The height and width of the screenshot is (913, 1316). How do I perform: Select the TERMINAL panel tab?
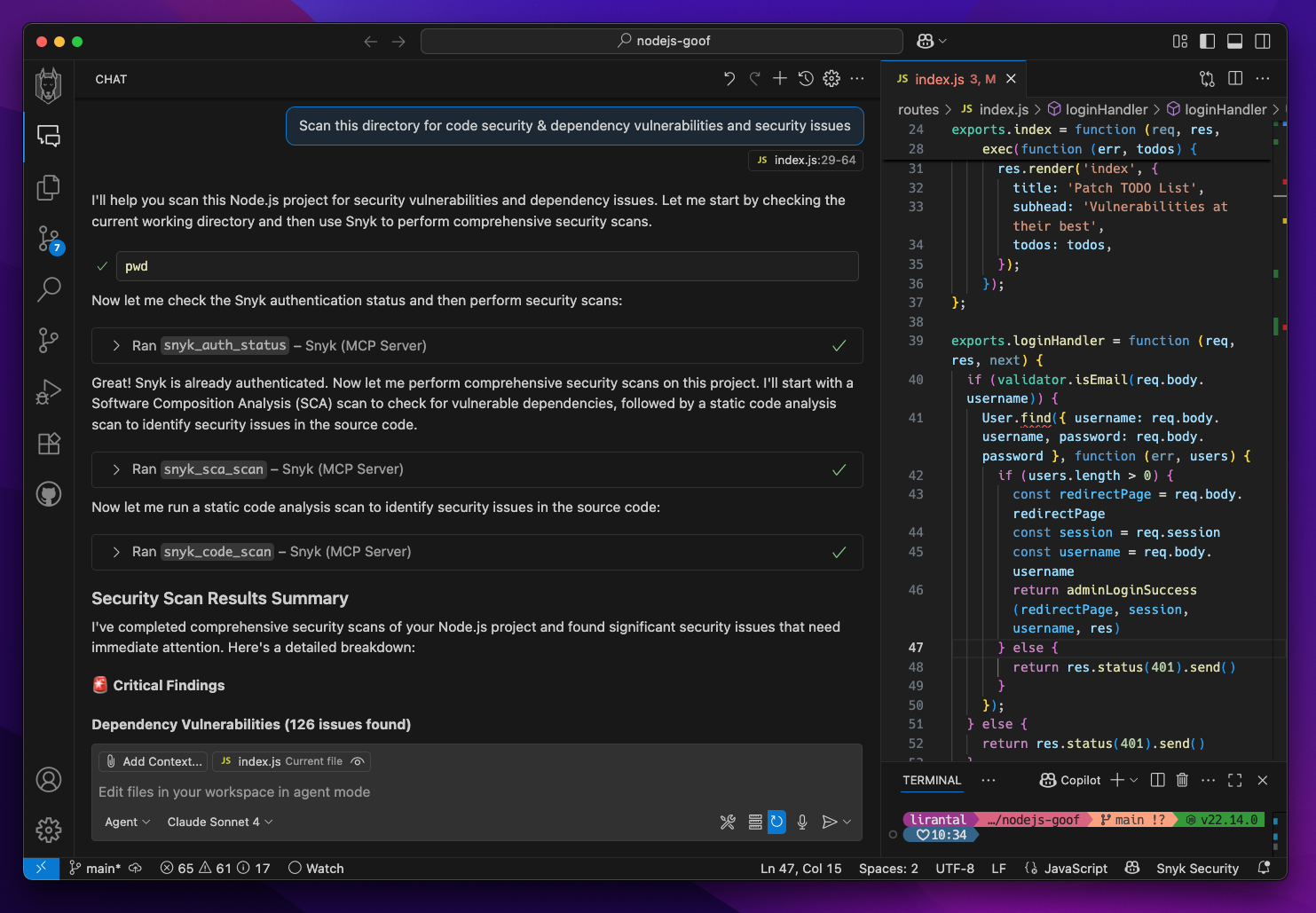point(931,780)
